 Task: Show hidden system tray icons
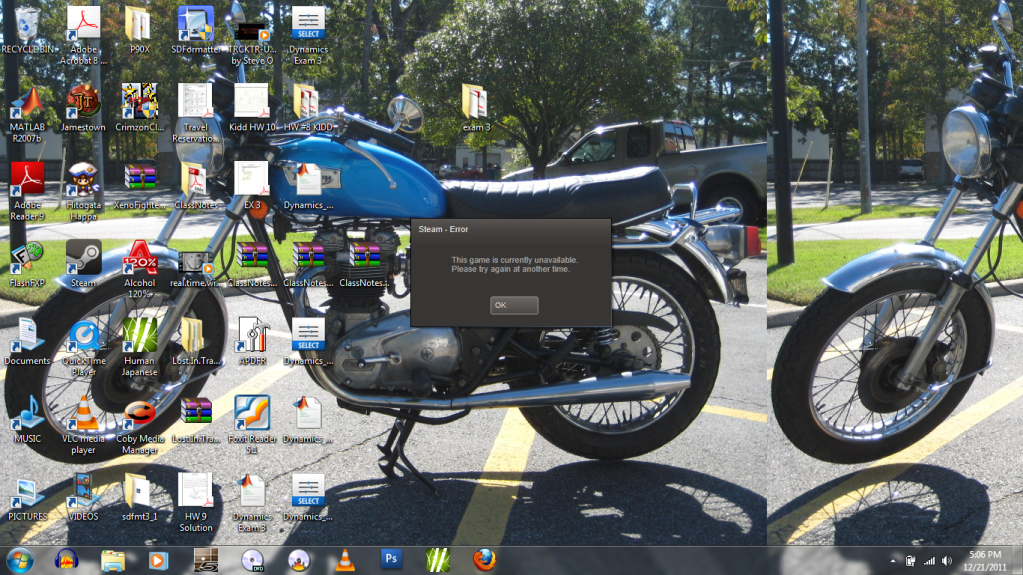point(893,561)
